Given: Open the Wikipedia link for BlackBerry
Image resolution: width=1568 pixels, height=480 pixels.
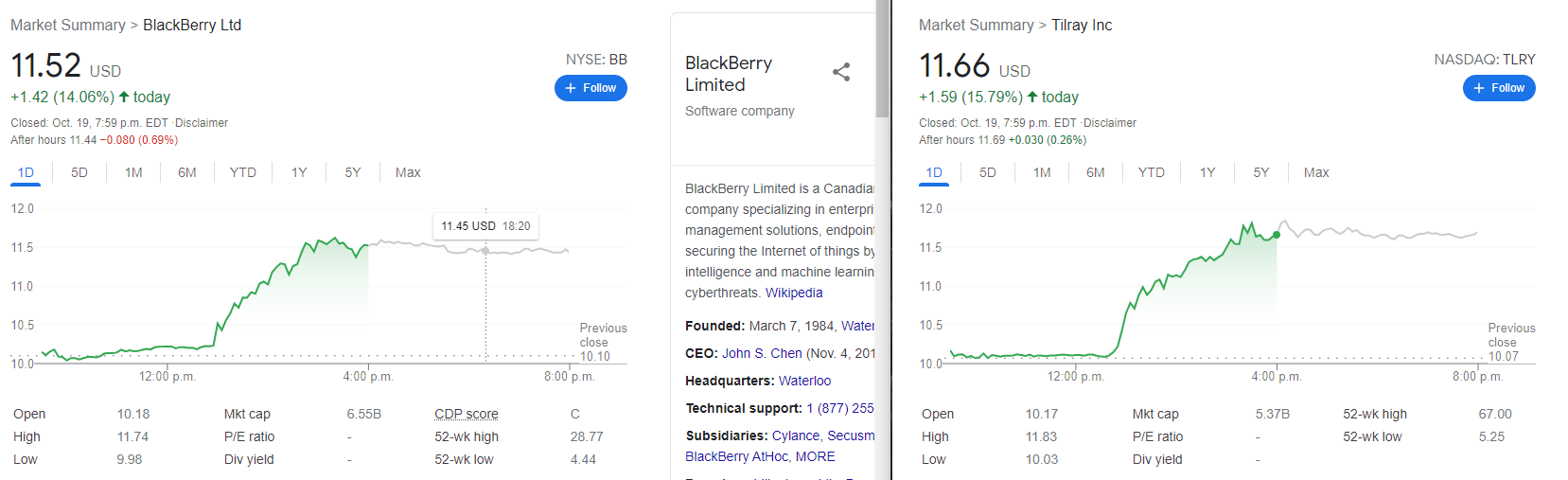Looking at the screenshot, I should tap(794, 293).
